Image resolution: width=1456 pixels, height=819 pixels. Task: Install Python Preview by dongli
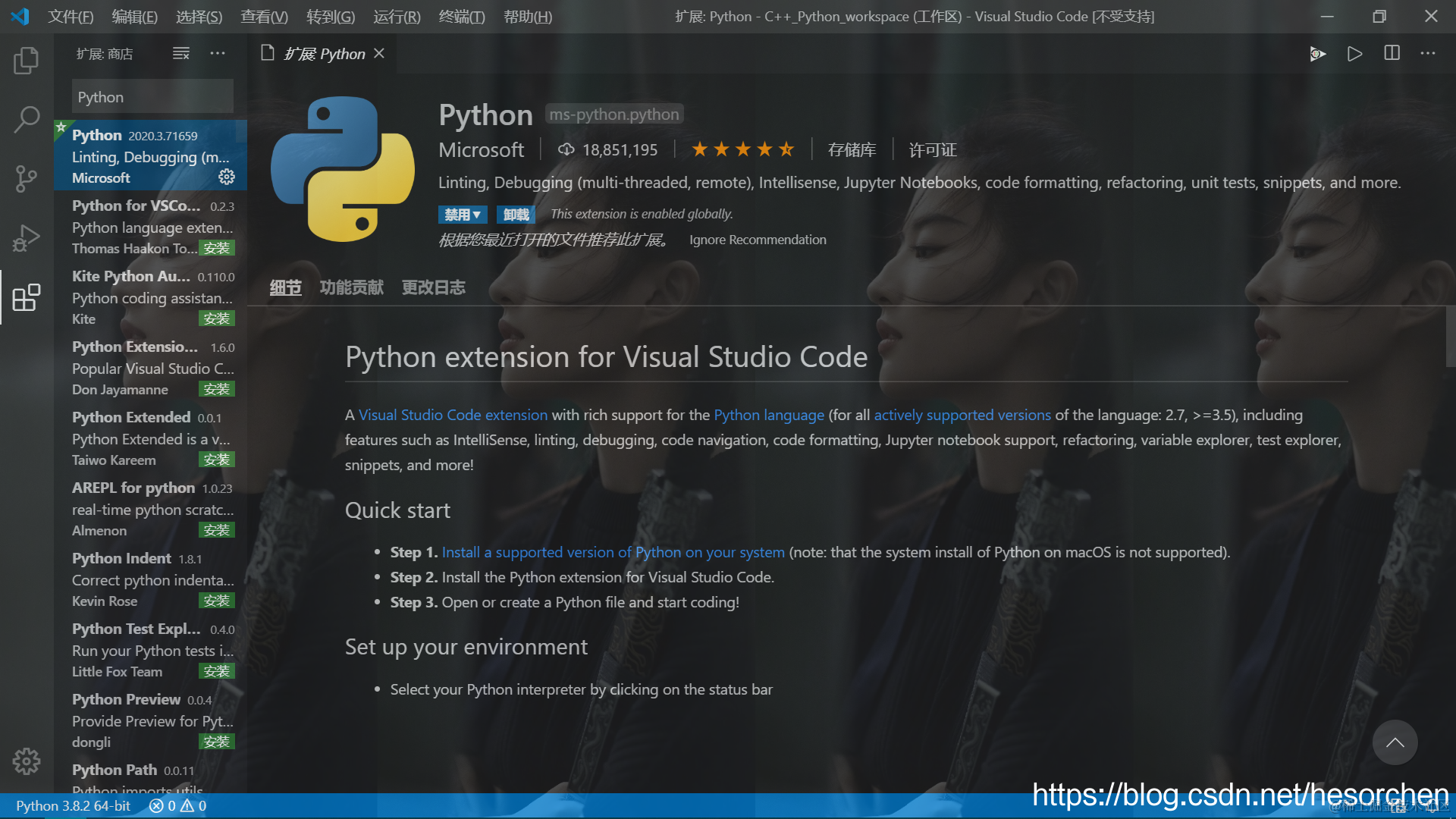tap(217, 742)
